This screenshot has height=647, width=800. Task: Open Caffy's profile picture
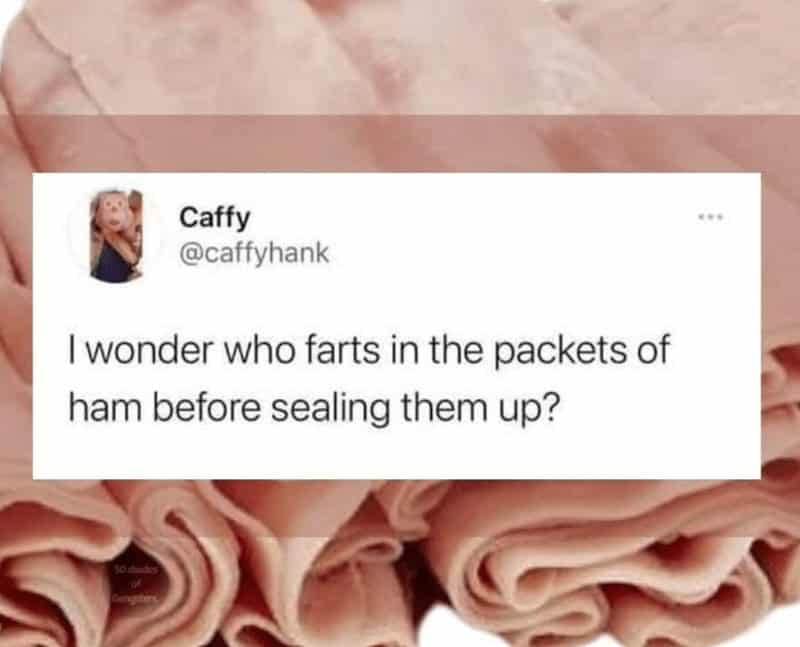tap(117, 236)
